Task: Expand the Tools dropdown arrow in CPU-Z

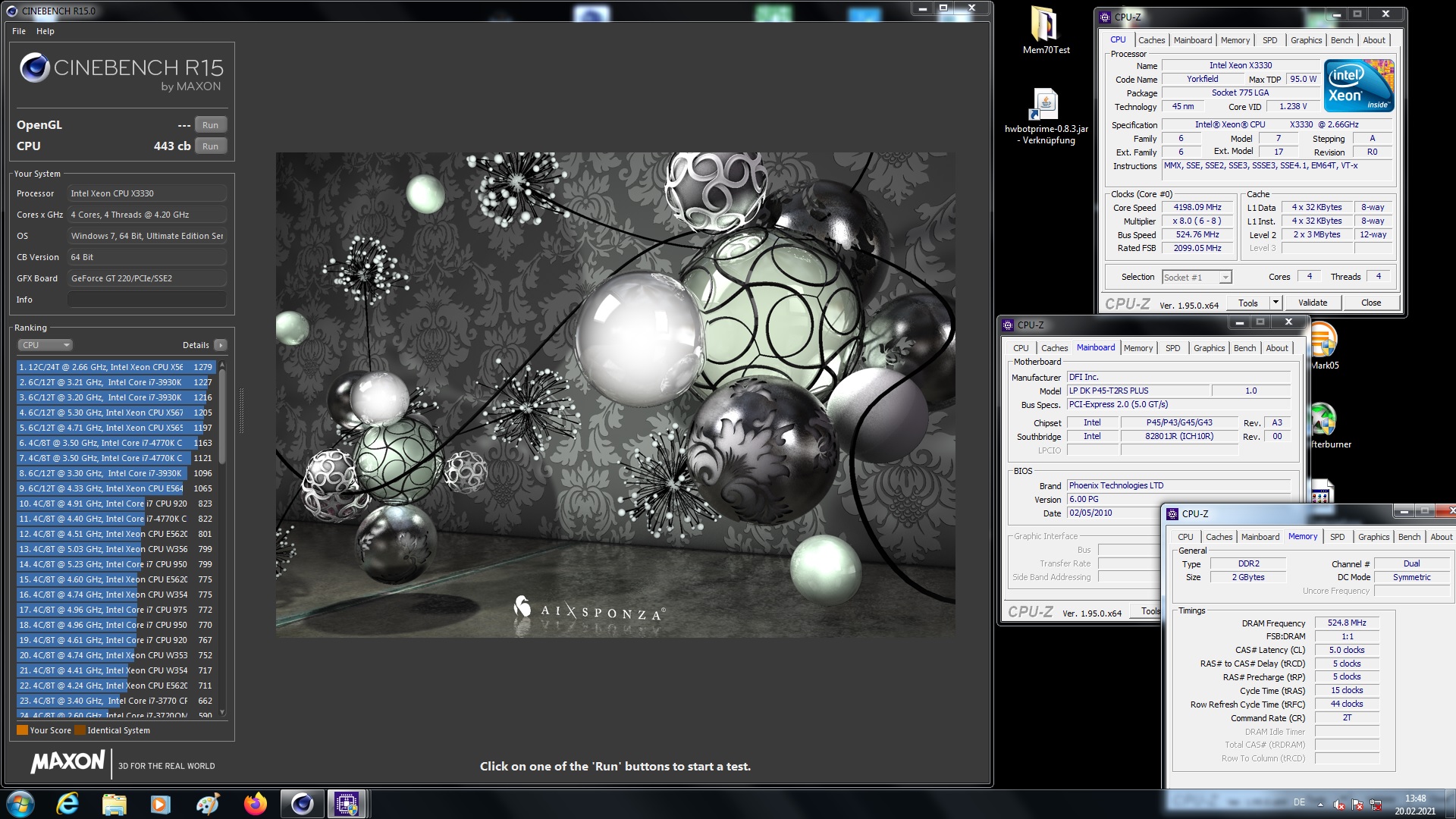Action: pos(1276,303)
